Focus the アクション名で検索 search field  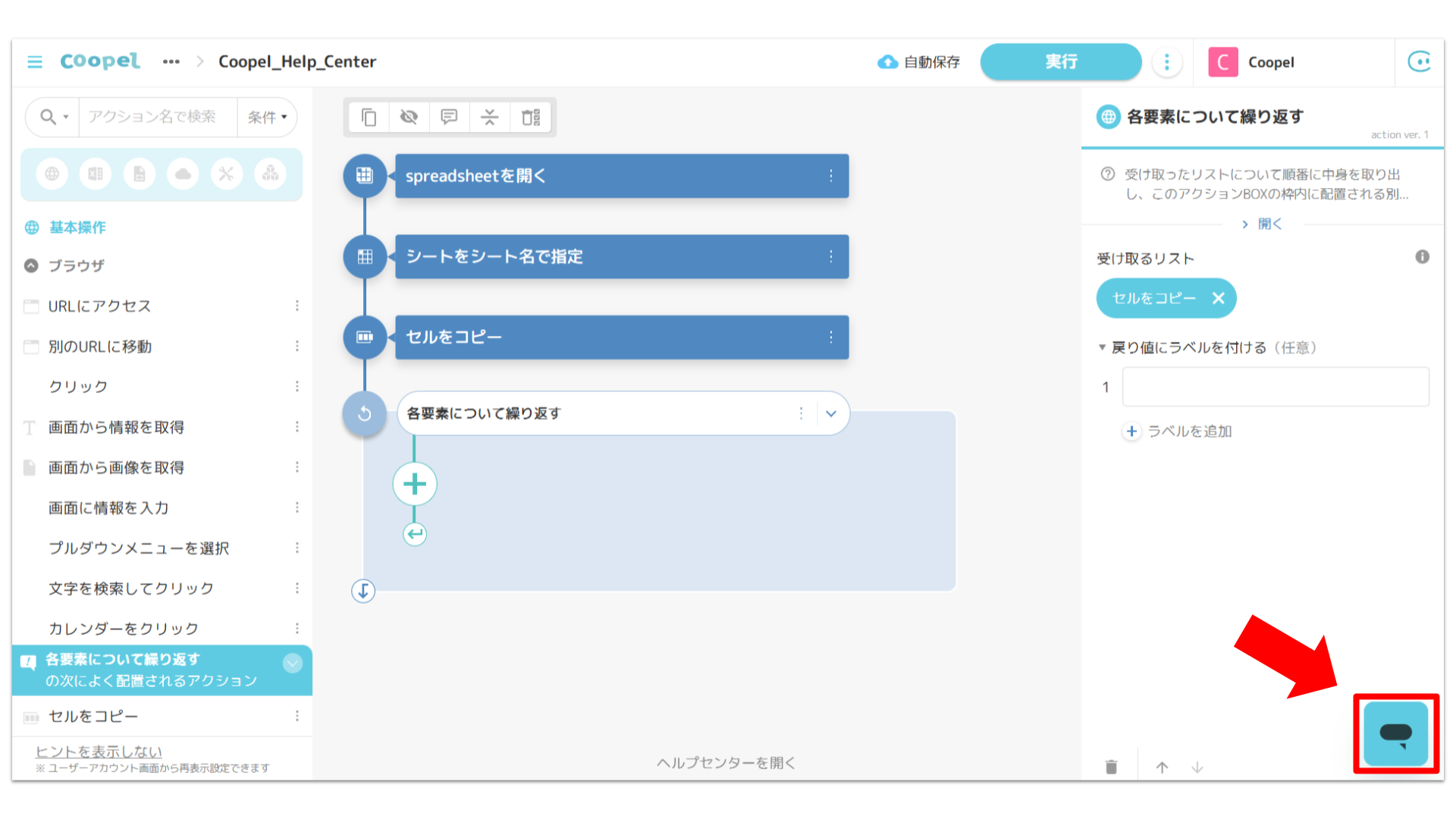[158, 117]
